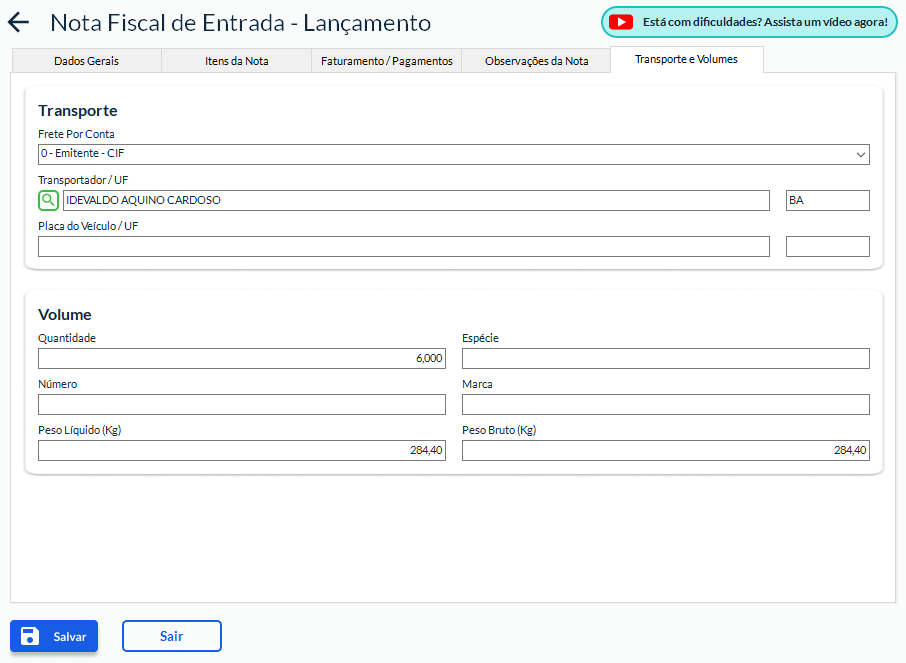Expand the Frete Por Conta dropdown
Viewport: 906px width, 663px height.
pyautogui.click(x=453, y=154)
